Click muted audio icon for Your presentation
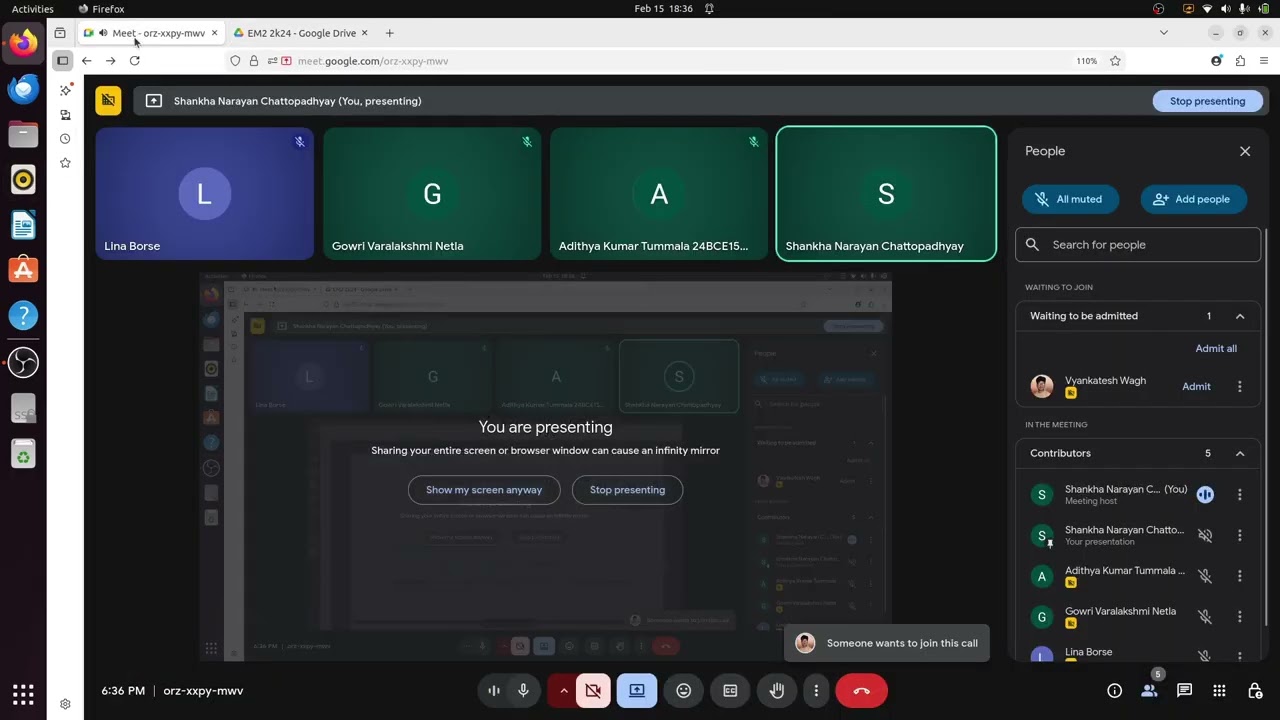Screen dimensions: 1280x720 point(1205,536)
